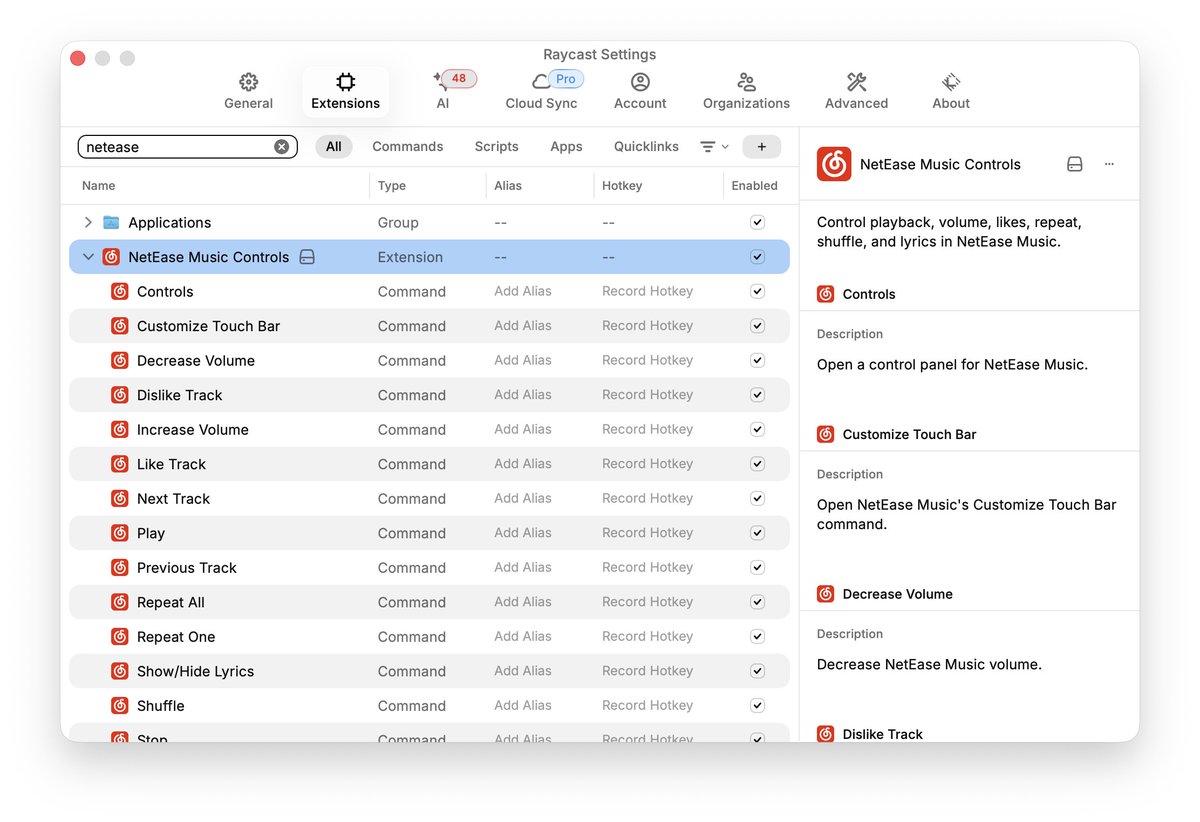The height and width of the screenshot is (822, 1200).
Task: Record a hotkey for Play
Action: pyautogui.click(x=647, y=533)
